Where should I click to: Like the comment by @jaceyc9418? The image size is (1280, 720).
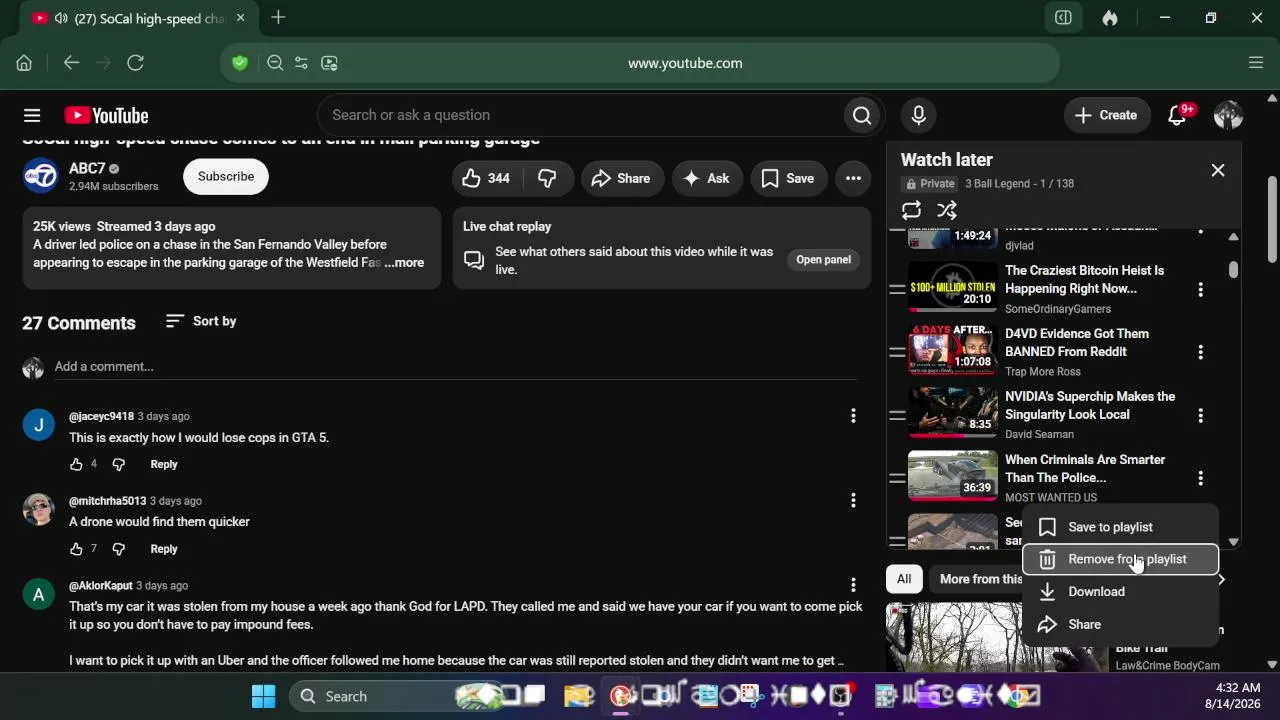[x=76, y=464]
